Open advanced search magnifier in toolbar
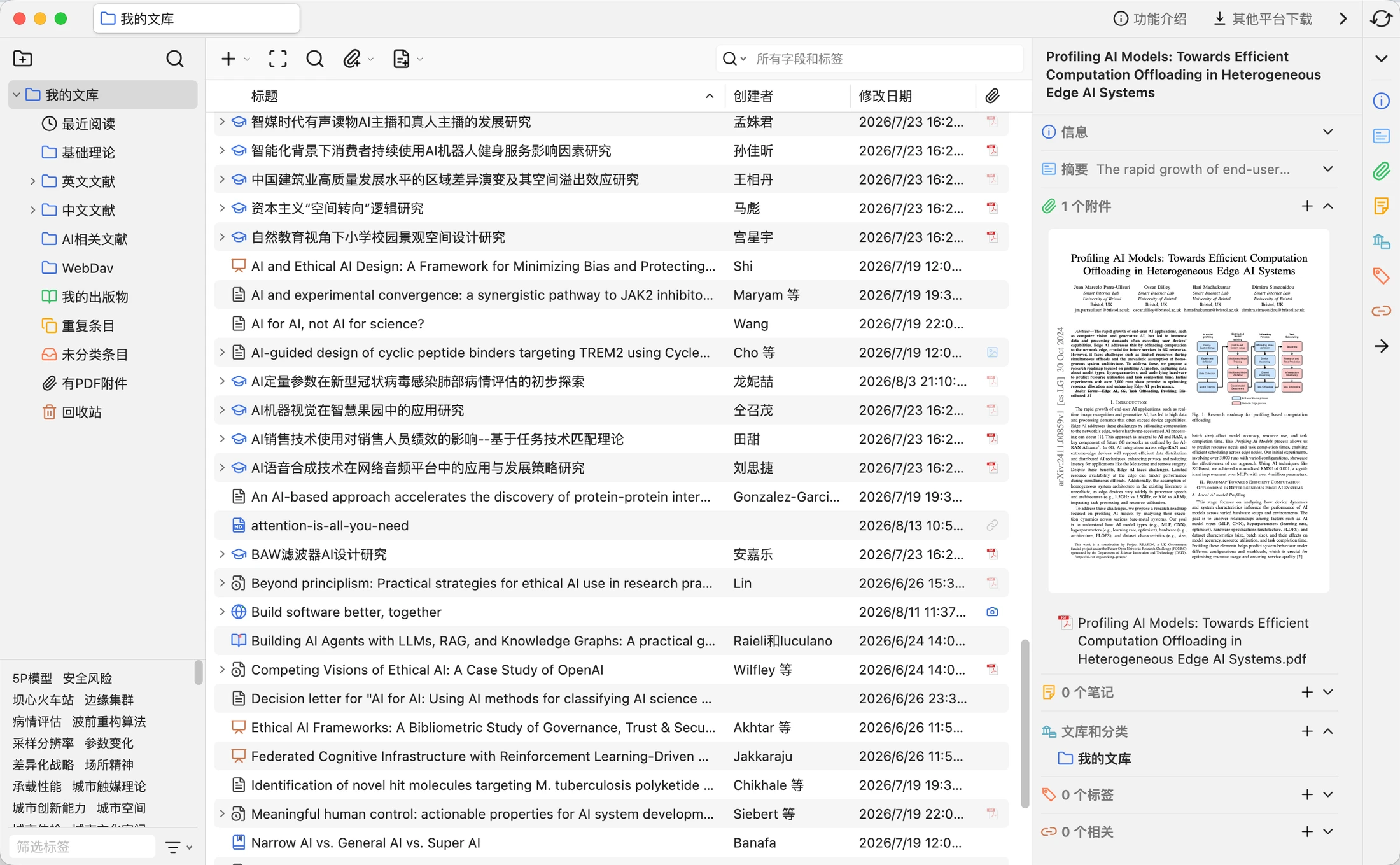The image size is (1400, 865). (x=315, y=59)
